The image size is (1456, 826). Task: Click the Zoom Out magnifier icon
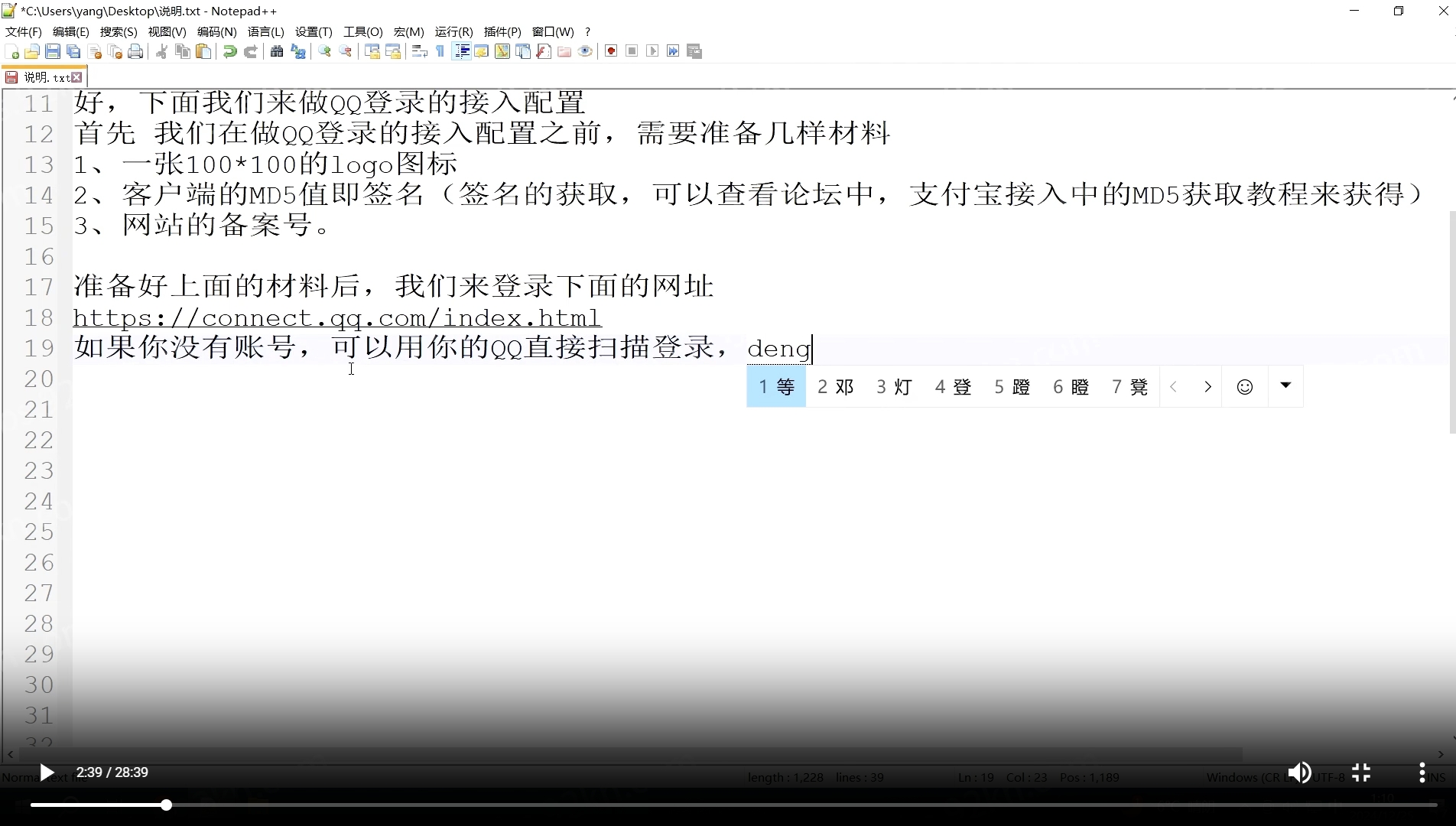pyautogui.click(x=346, y=51)
